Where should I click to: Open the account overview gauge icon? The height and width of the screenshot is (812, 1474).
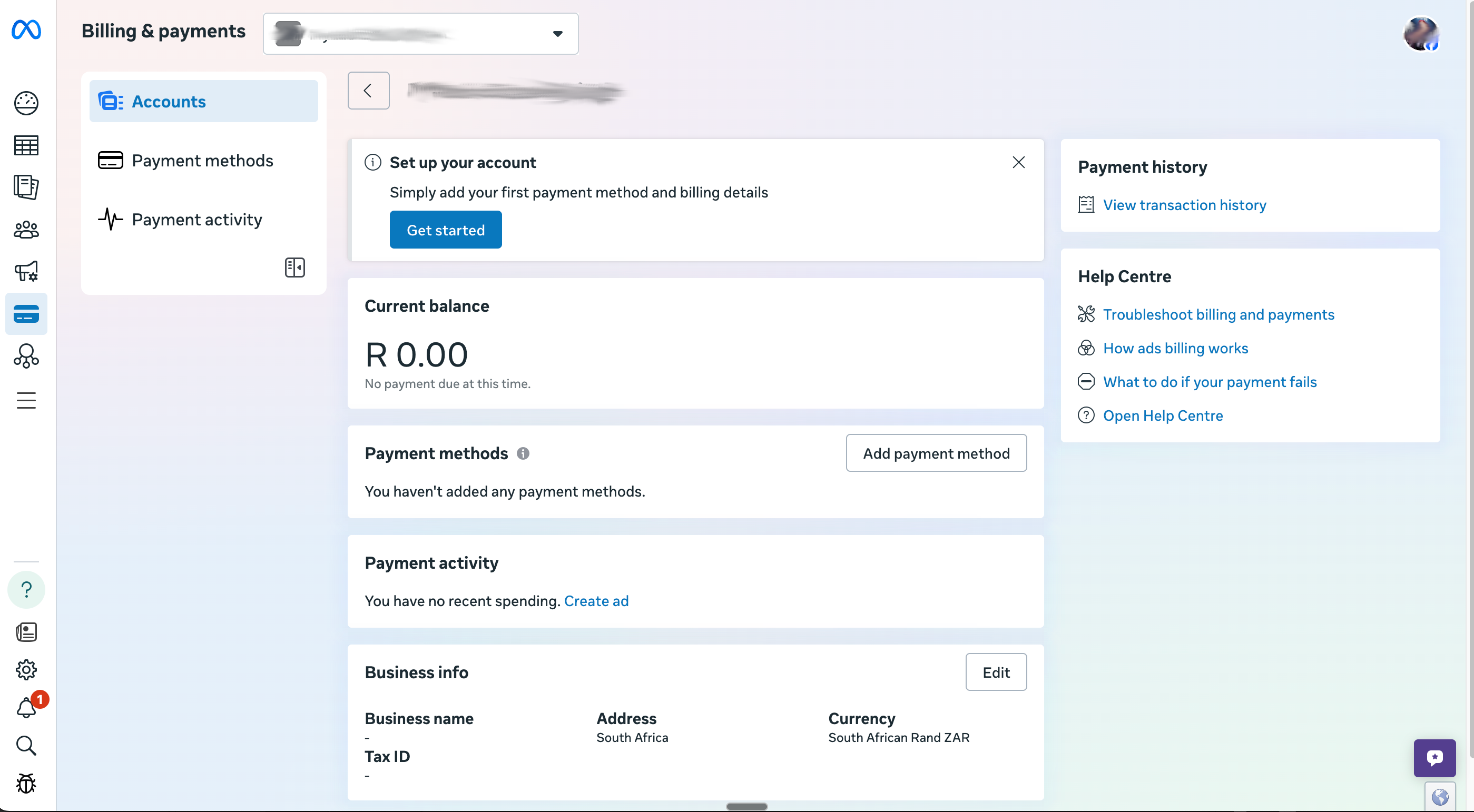[26, 104]
